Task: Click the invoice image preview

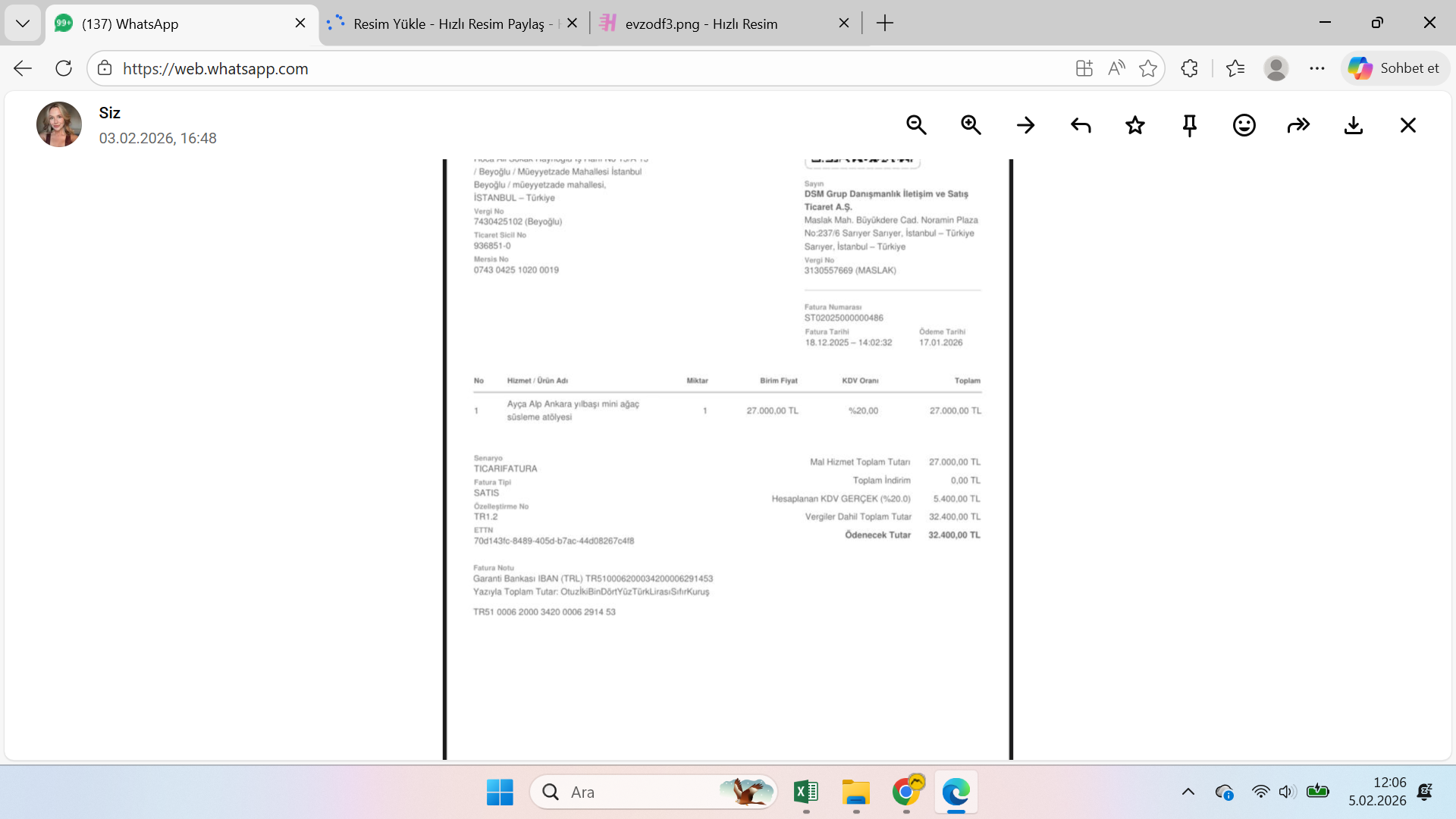Action: click(728, 459)
